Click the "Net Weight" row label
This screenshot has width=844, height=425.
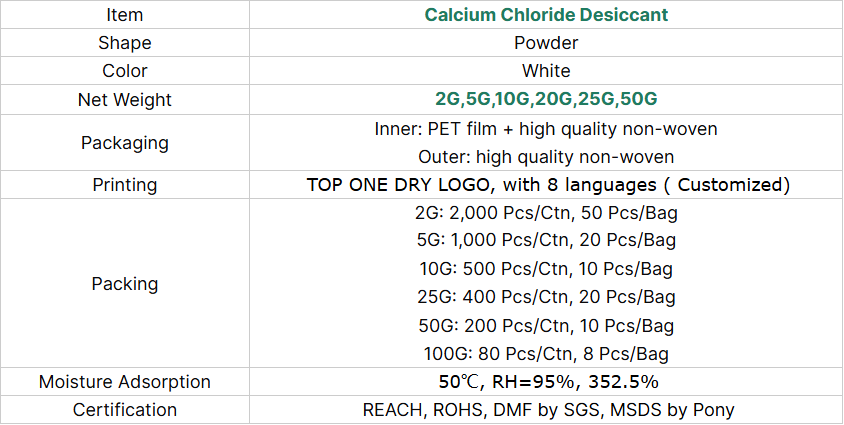[x=124, y=100]
